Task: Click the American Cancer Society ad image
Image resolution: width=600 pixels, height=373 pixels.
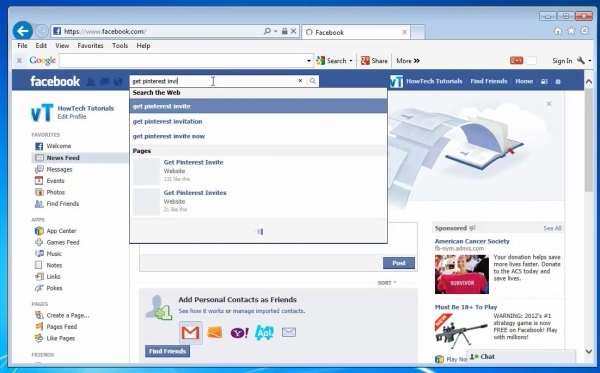Action: tap(461, 274)
